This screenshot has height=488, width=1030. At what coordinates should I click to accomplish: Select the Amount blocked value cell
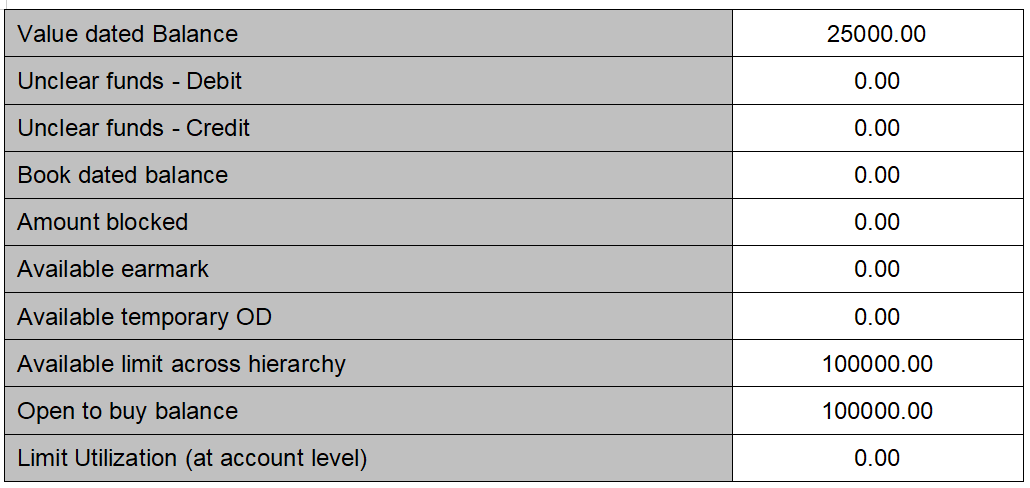[x=877, y=222]
